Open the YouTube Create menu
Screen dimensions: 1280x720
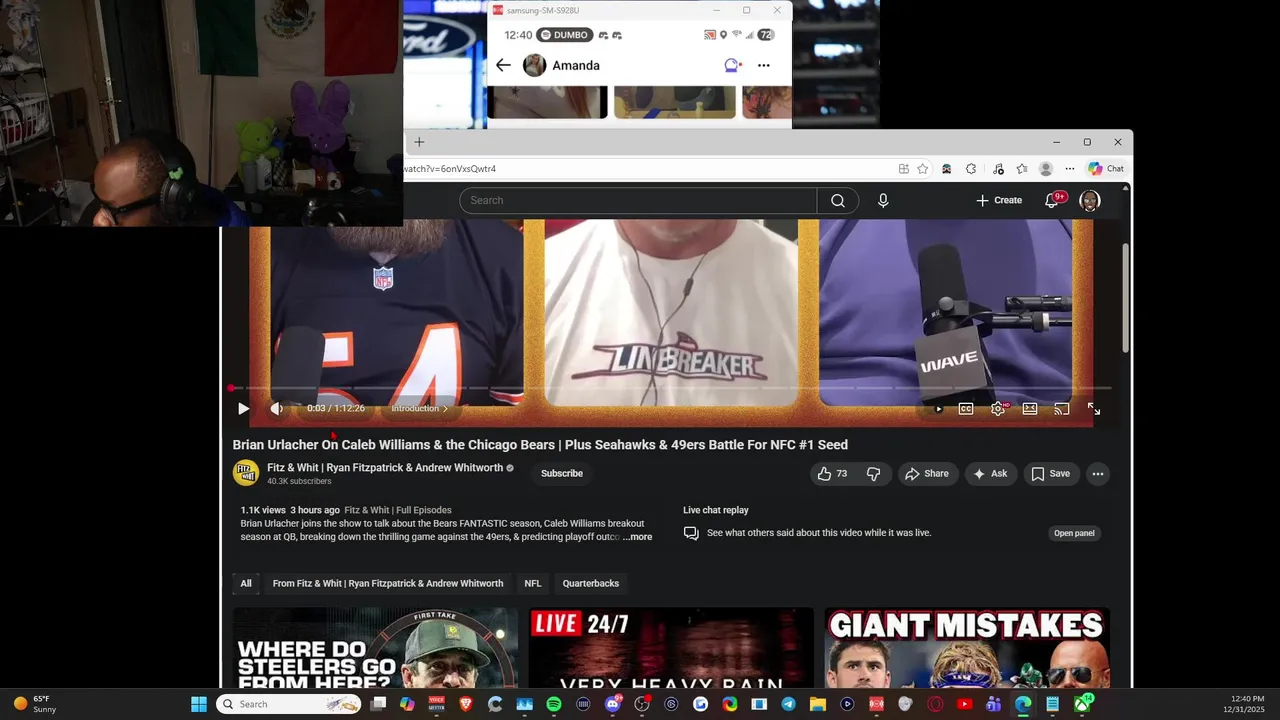(x=999, y=200)
